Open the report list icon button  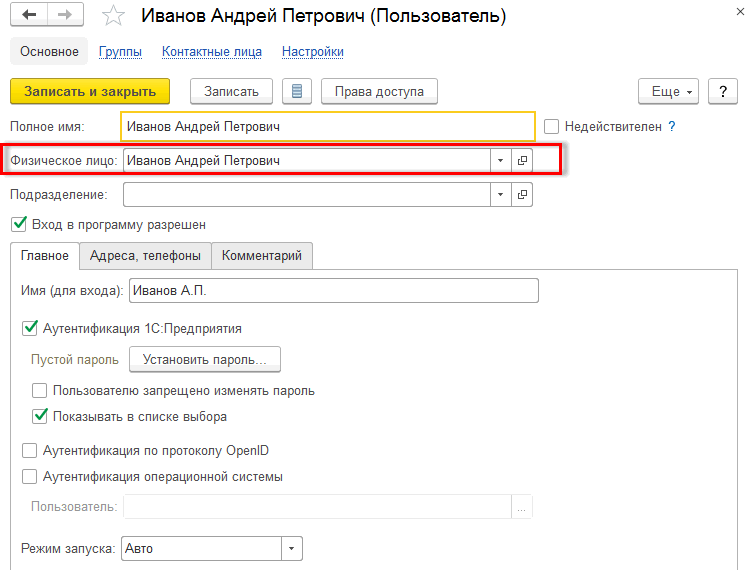[296, 91]
